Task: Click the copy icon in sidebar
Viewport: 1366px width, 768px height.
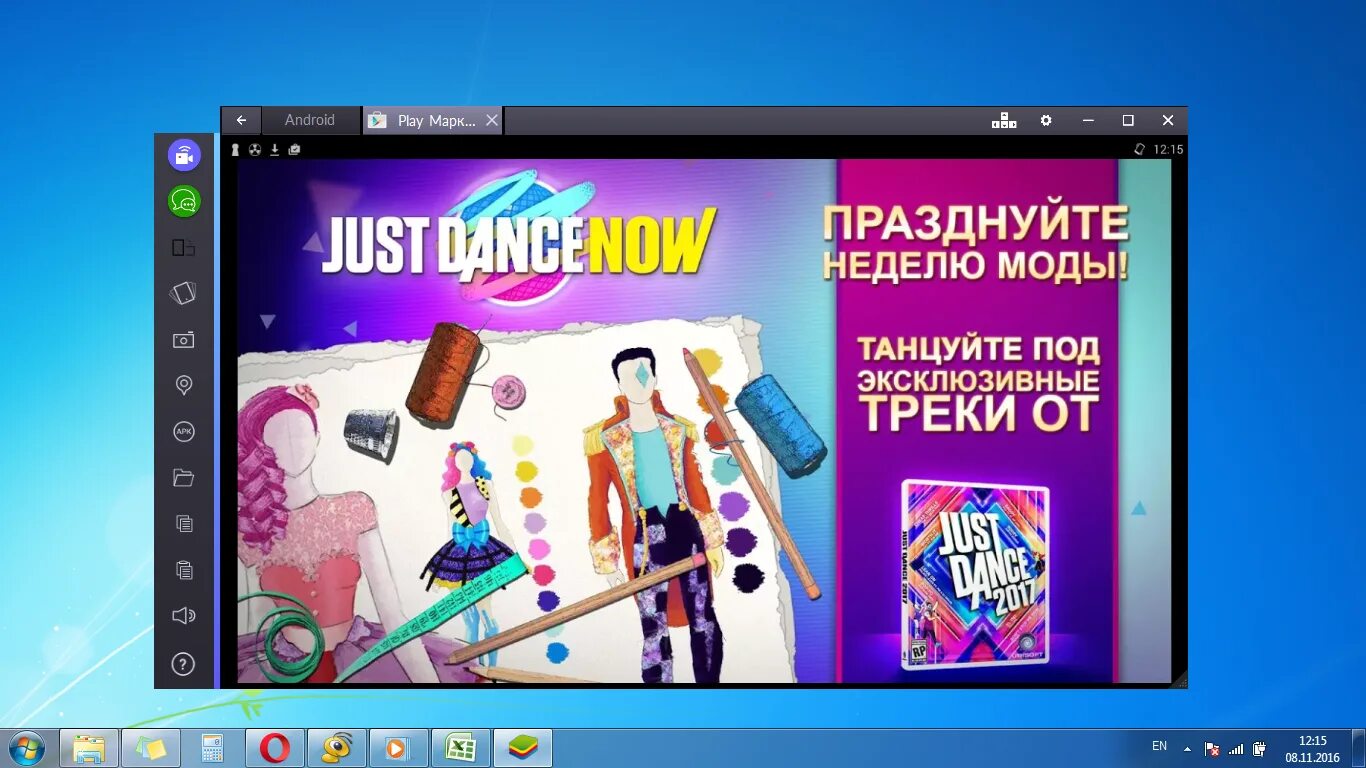Action: pyautogui.click(x=183, y=523)
